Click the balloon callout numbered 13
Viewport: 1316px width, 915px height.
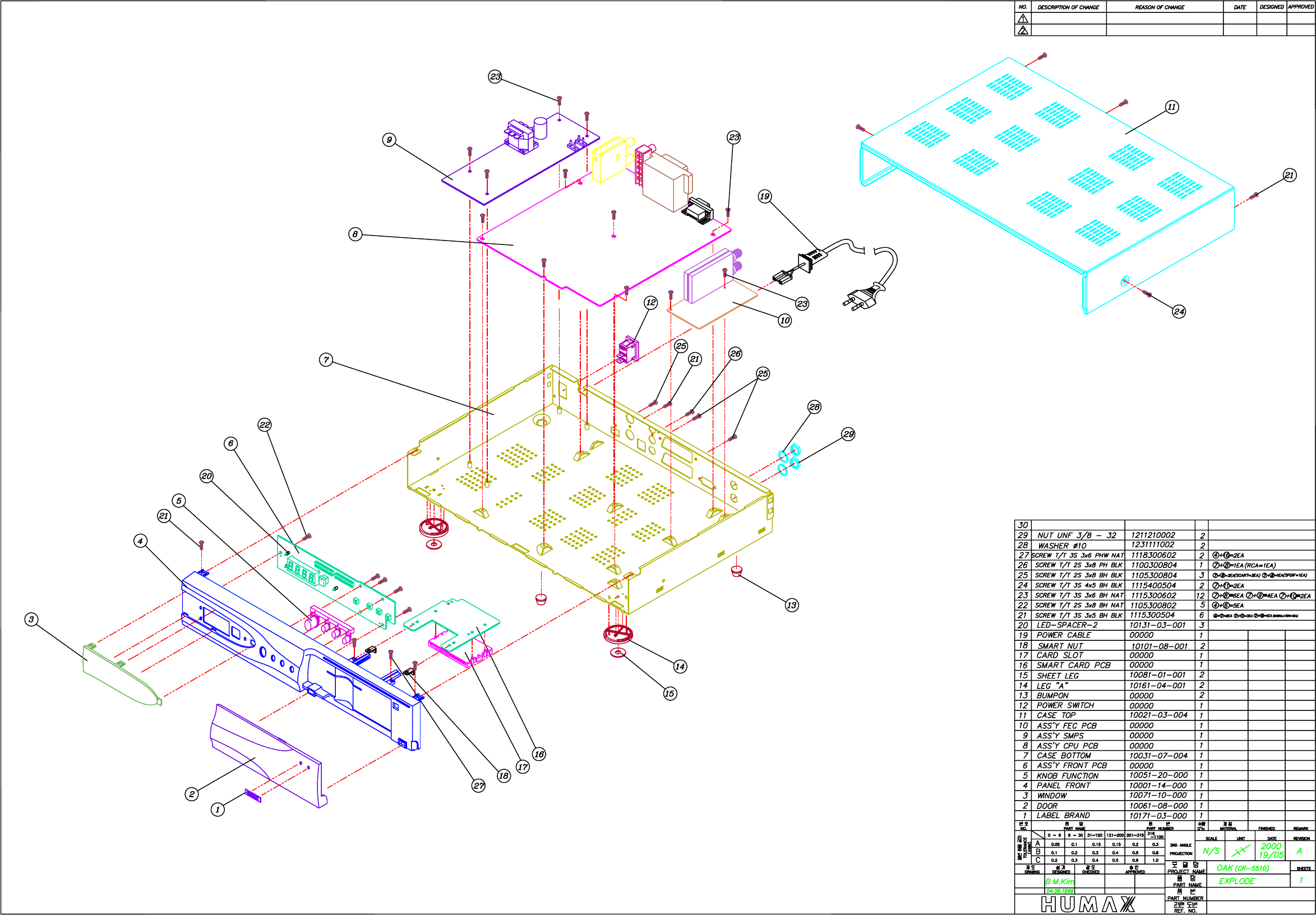(791, 605)
